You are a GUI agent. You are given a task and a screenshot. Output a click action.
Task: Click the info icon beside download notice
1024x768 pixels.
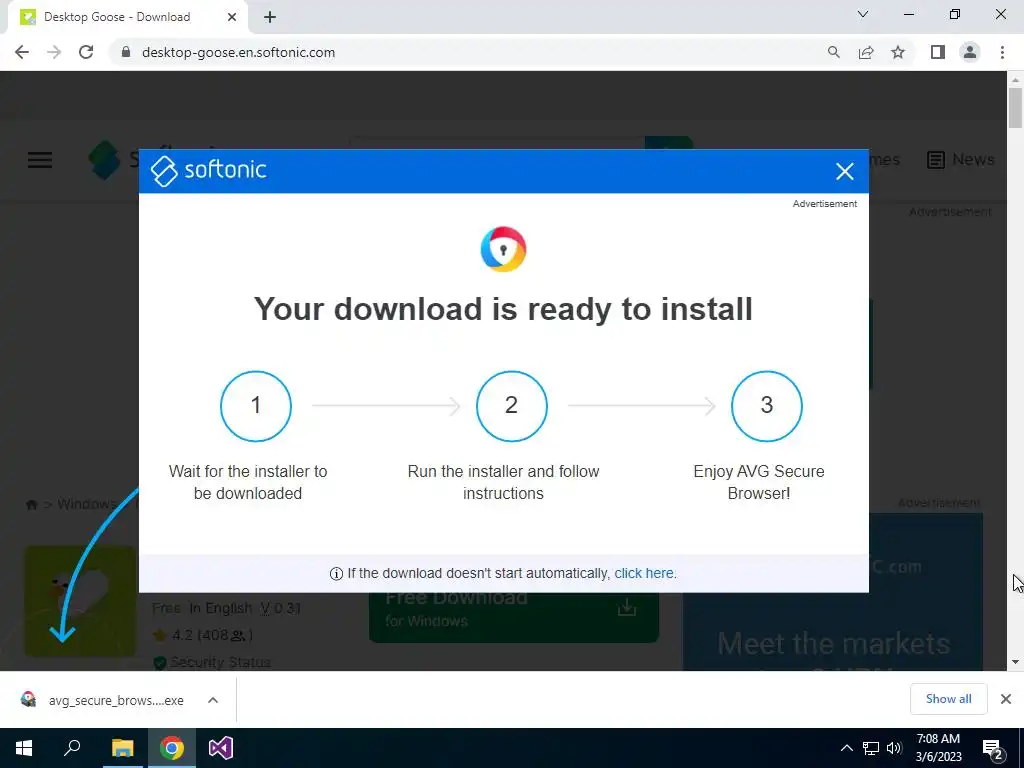pos(336,574)
